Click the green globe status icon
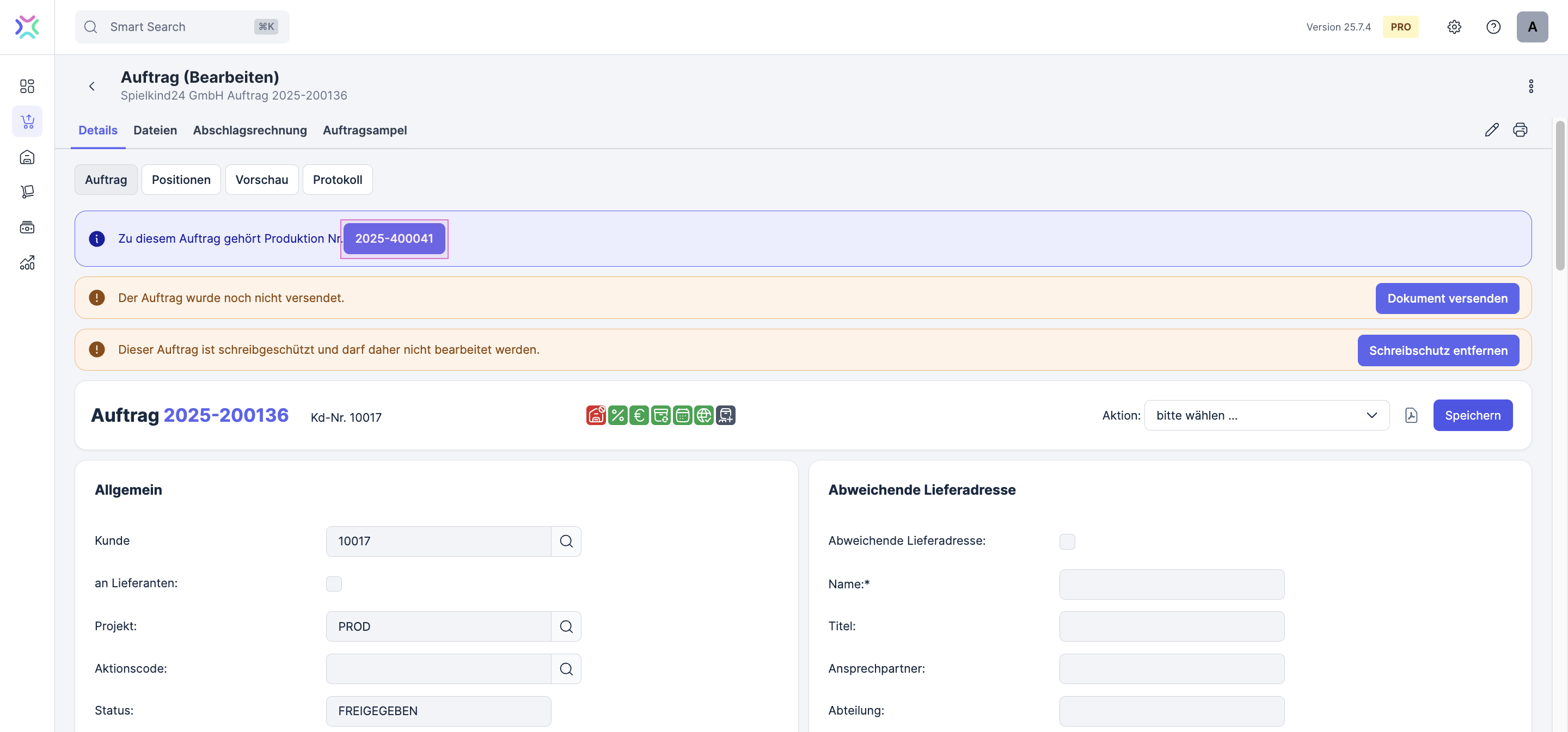Viewport: 1568px width, 732px height. pyautogui.click(x=703, y=415)
